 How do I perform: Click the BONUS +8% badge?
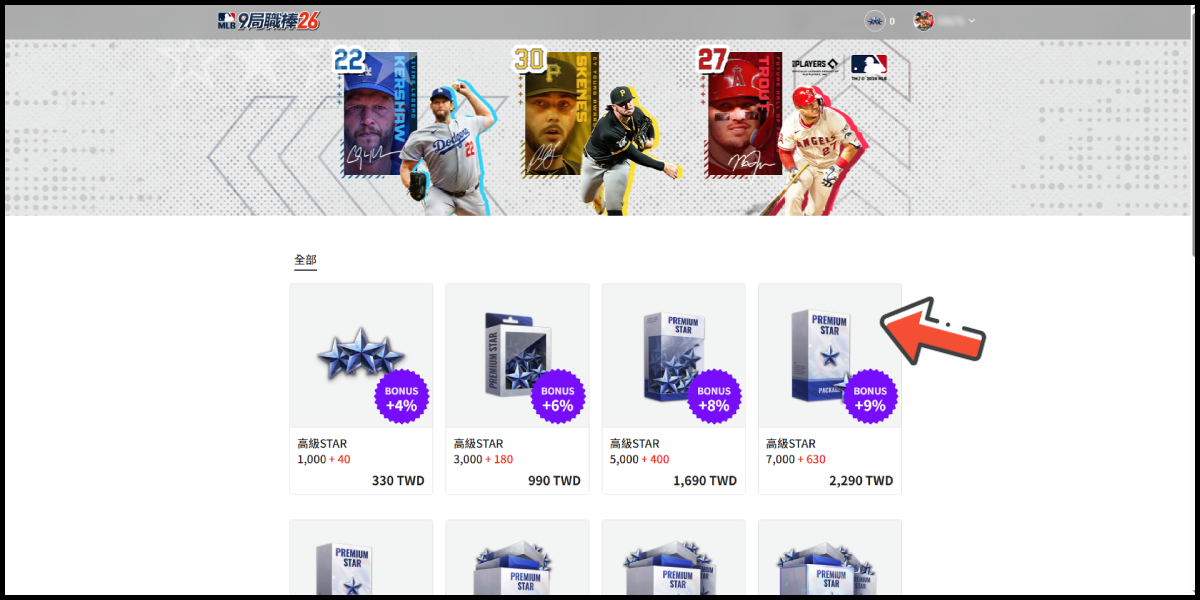click(x=714, y=397)
